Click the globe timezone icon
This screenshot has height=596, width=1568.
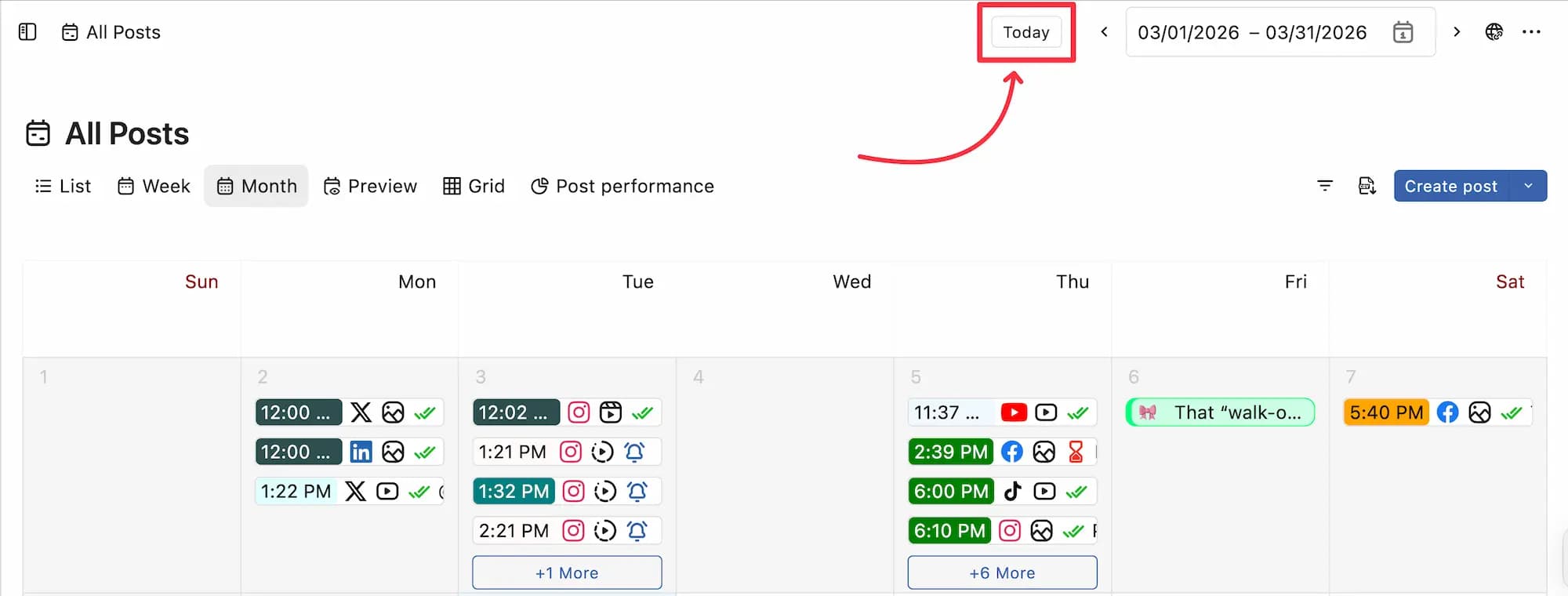pos(1494,32)
